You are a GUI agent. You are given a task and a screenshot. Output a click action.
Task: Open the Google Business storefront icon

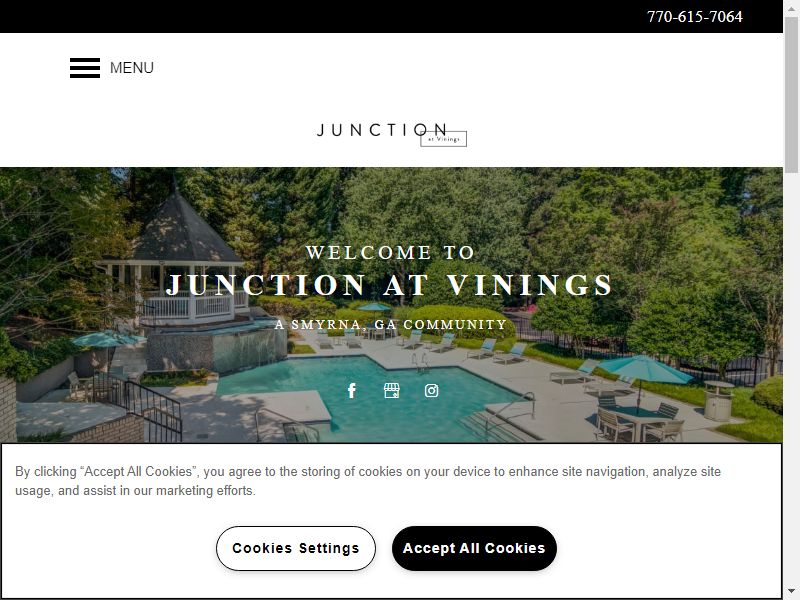[391, 391]
